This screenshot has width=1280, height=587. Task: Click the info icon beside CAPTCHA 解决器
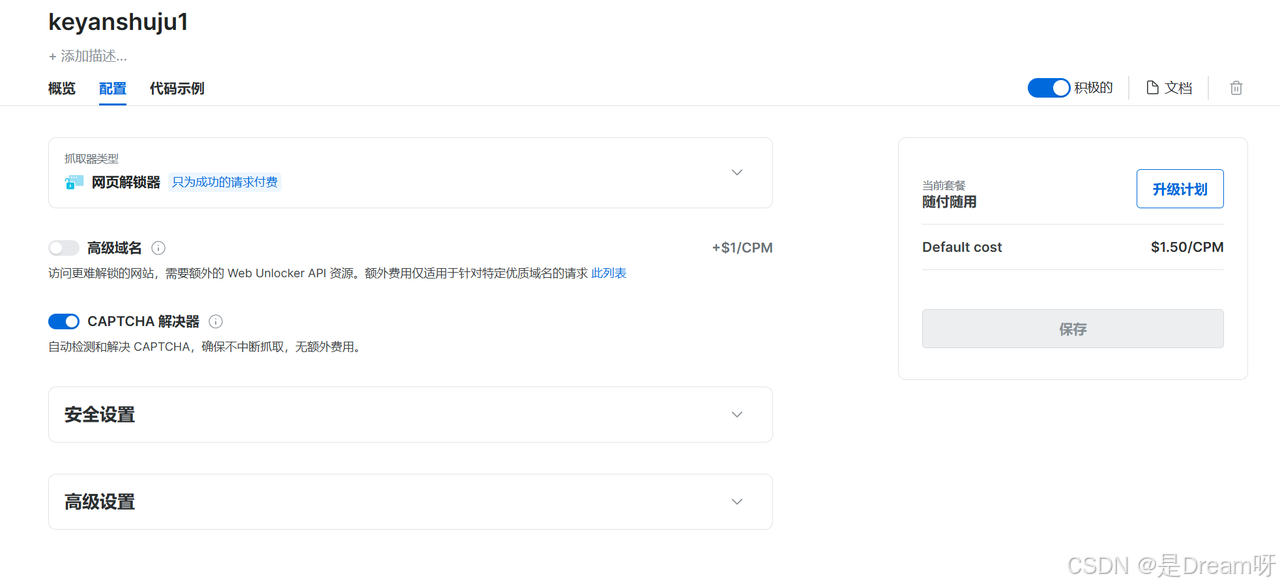(216, 322)
